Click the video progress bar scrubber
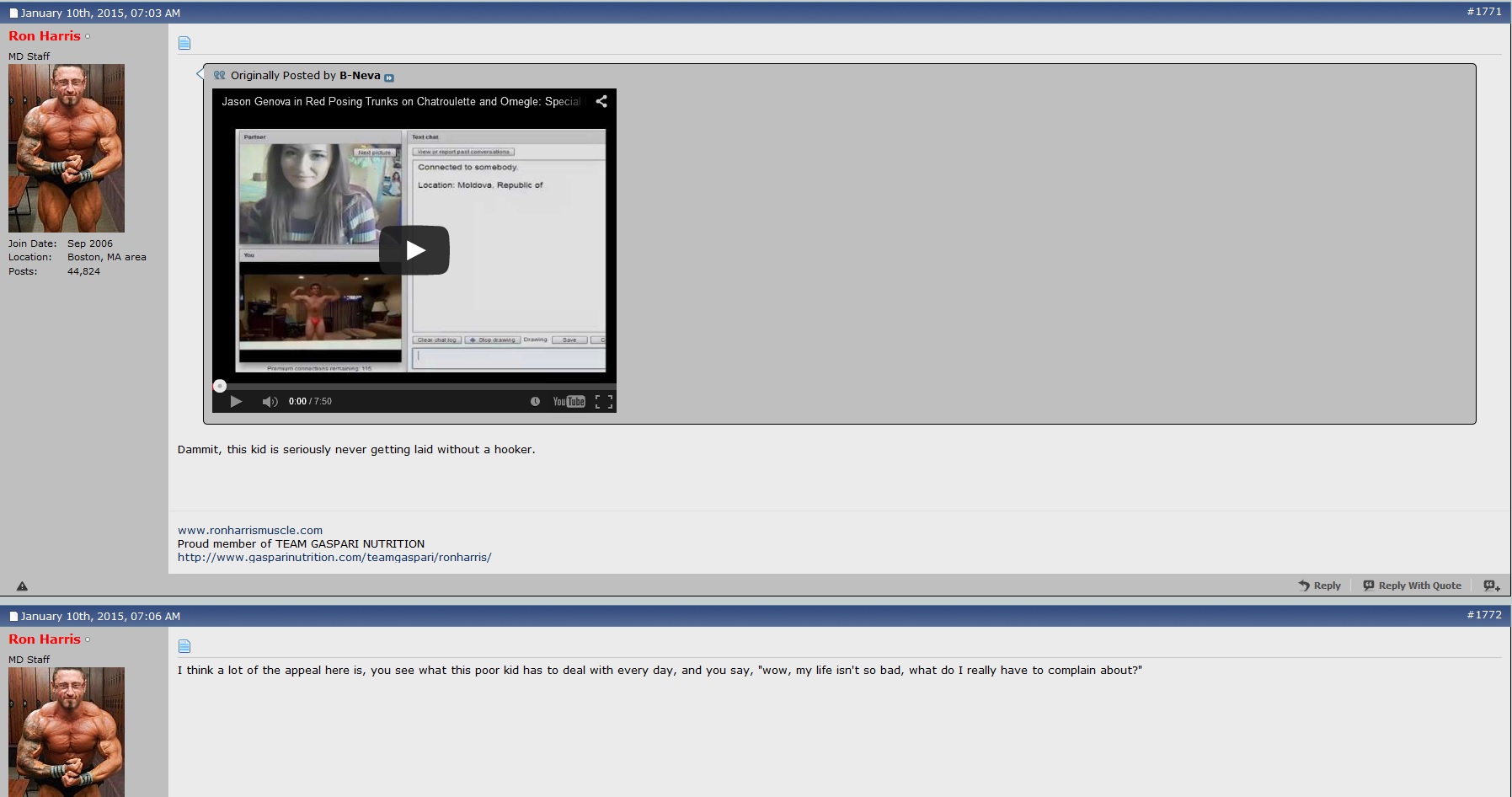This screenshot has height=797, width=1512. (x=220, y=386)
